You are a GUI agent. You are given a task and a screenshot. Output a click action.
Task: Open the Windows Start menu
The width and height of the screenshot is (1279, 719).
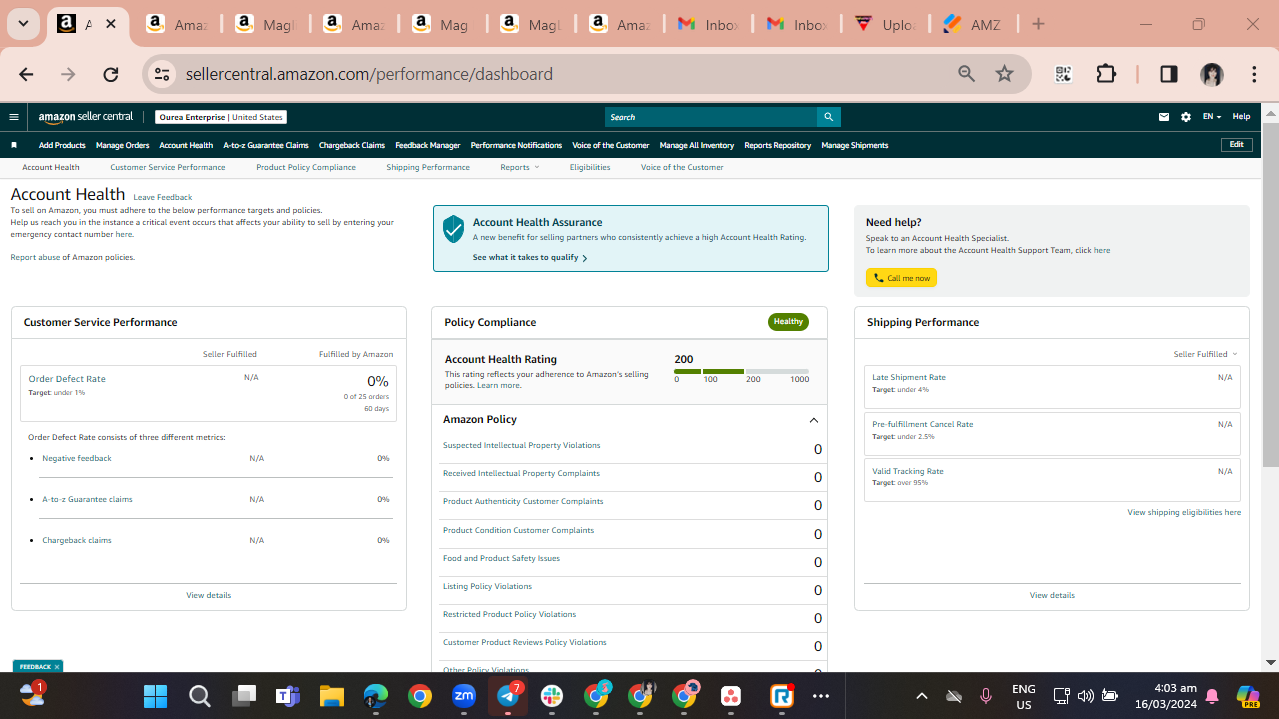155,696
